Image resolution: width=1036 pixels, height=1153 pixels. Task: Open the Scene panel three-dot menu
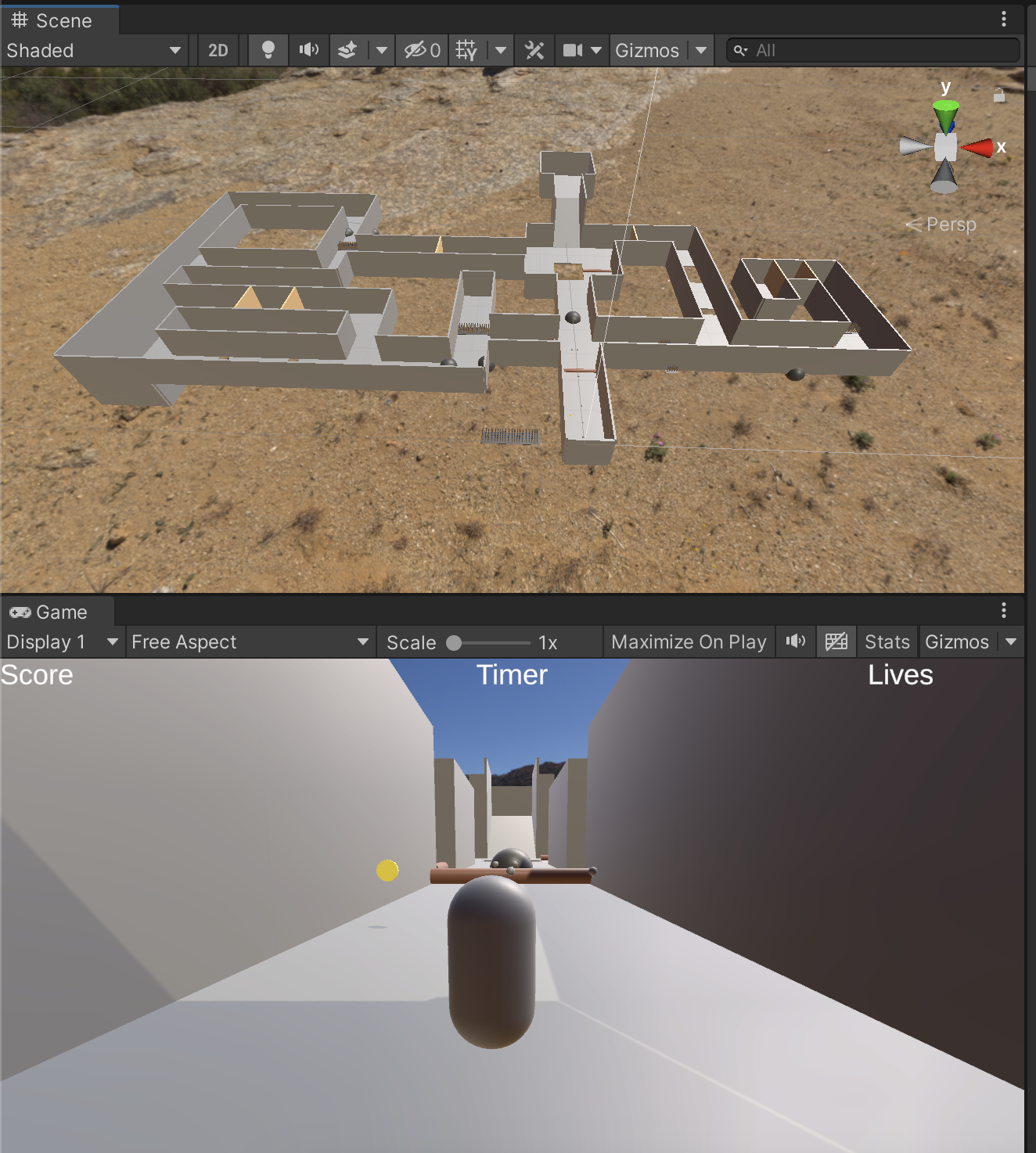point(1004,19)
